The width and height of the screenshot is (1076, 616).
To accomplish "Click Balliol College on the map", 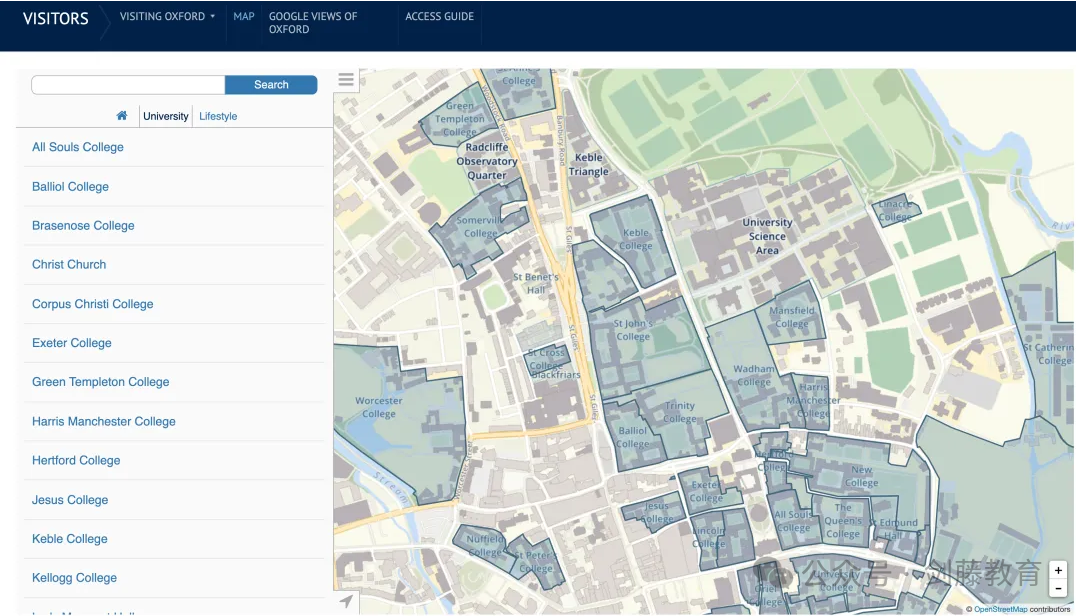I will tap(633, 437).
